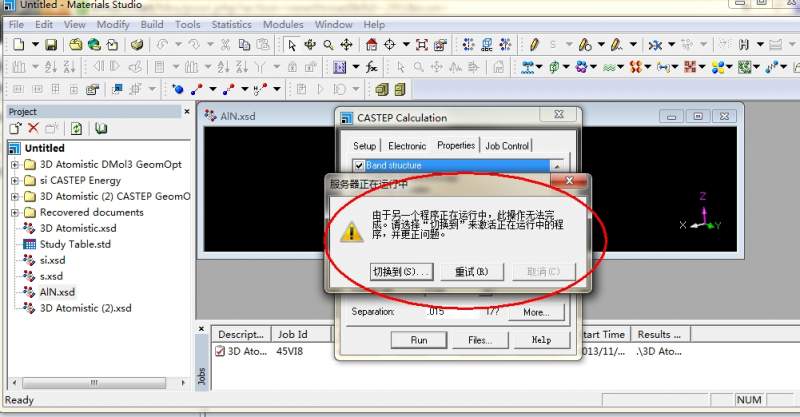Click the Clean structure icon

click(x=655, y=45)
